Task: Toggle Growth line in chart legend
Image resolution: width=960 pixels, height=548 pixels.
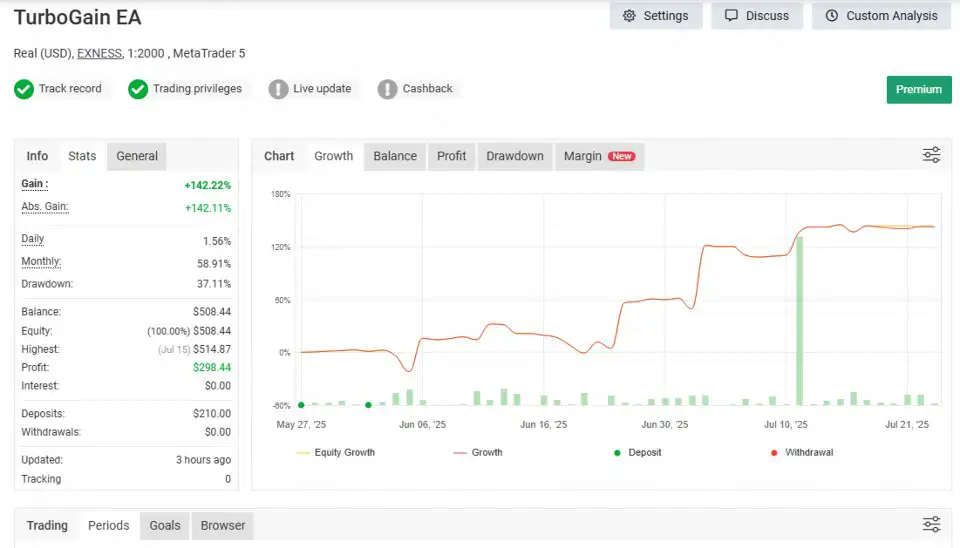Action: click(478, 452)
